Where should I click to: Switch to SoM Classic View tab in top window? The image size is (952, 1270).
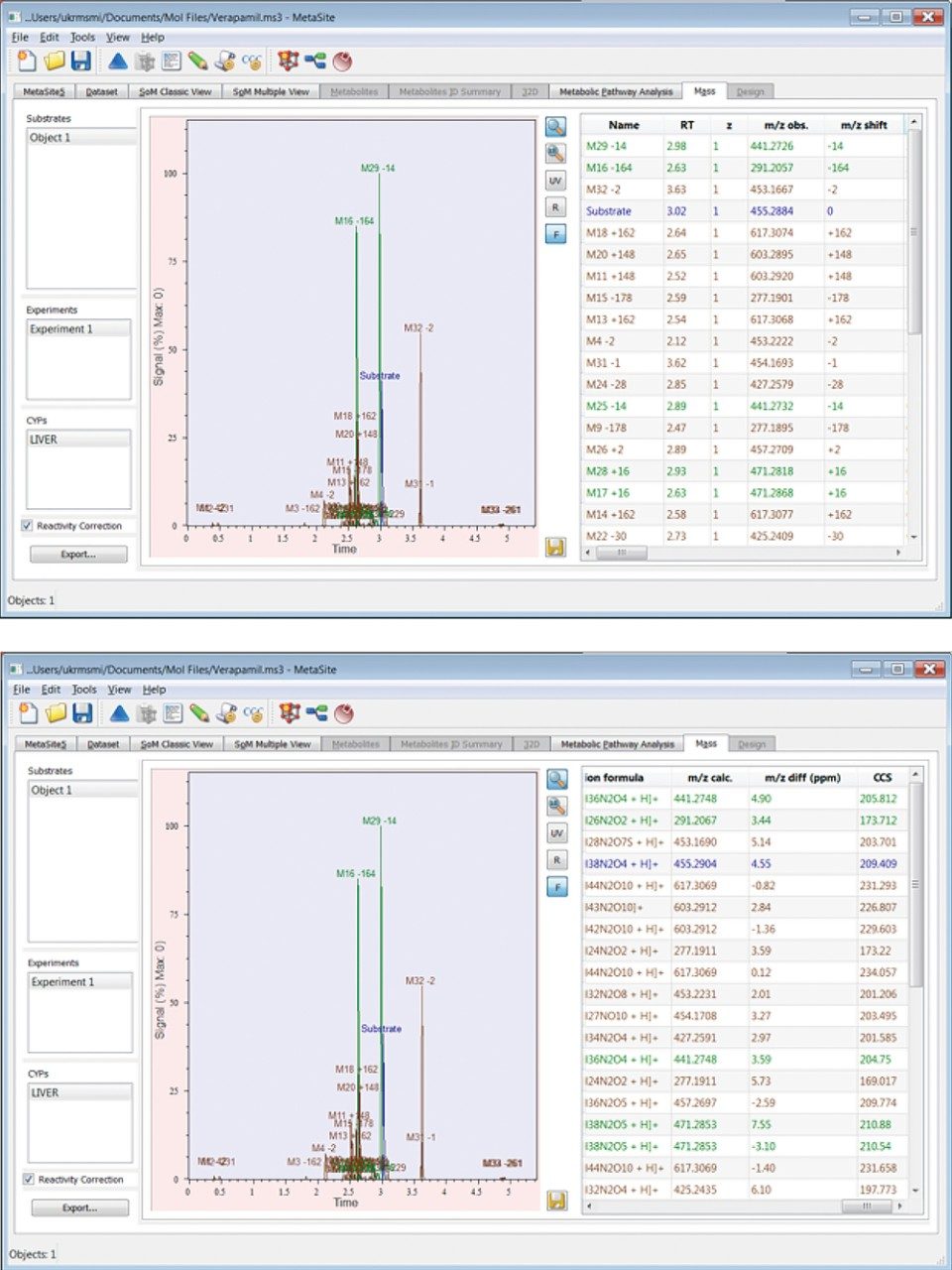[x=175, y=91]
